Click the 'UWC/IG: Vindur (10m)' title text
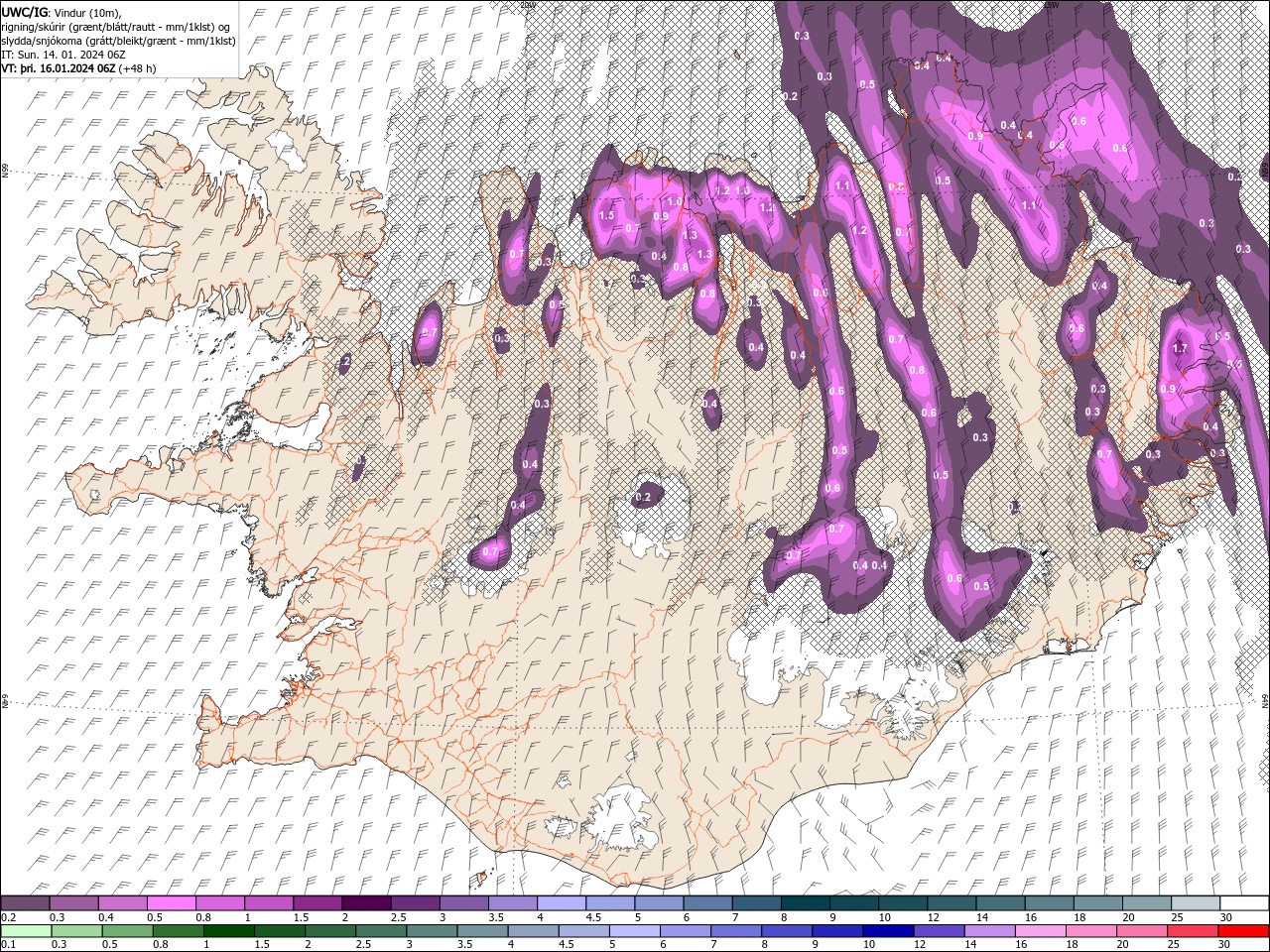Image resolution: width=1270 pixels, height=952 pixels. (x=61, y=11)
